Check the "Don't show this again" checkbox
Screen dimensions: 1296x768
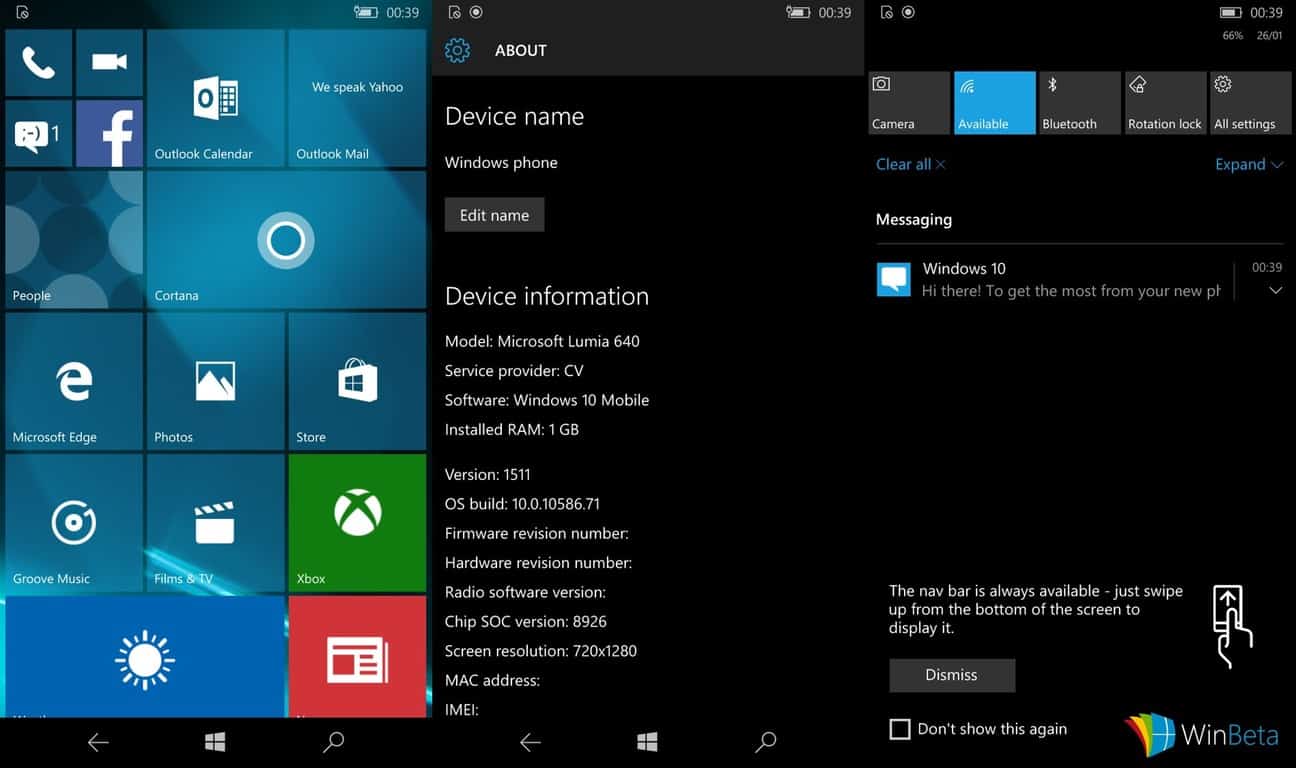[x=900, y=729]
